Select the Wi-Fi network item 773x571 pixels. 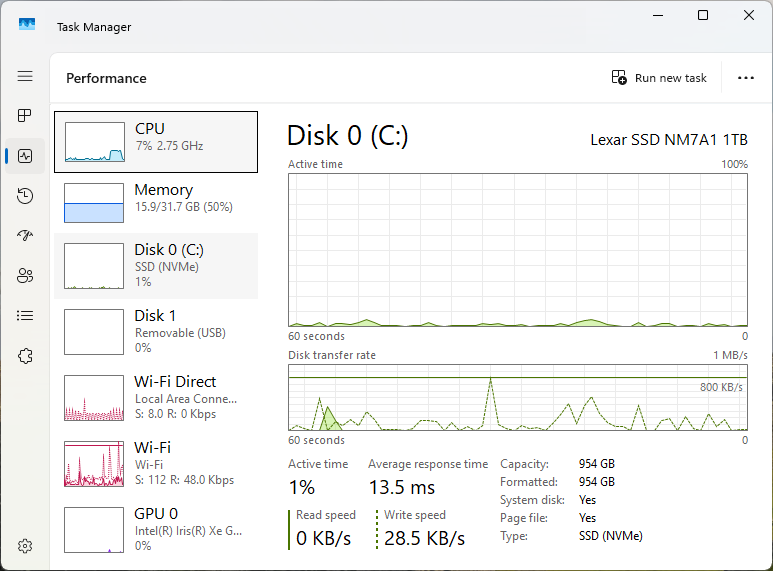[x=156, y=463]
